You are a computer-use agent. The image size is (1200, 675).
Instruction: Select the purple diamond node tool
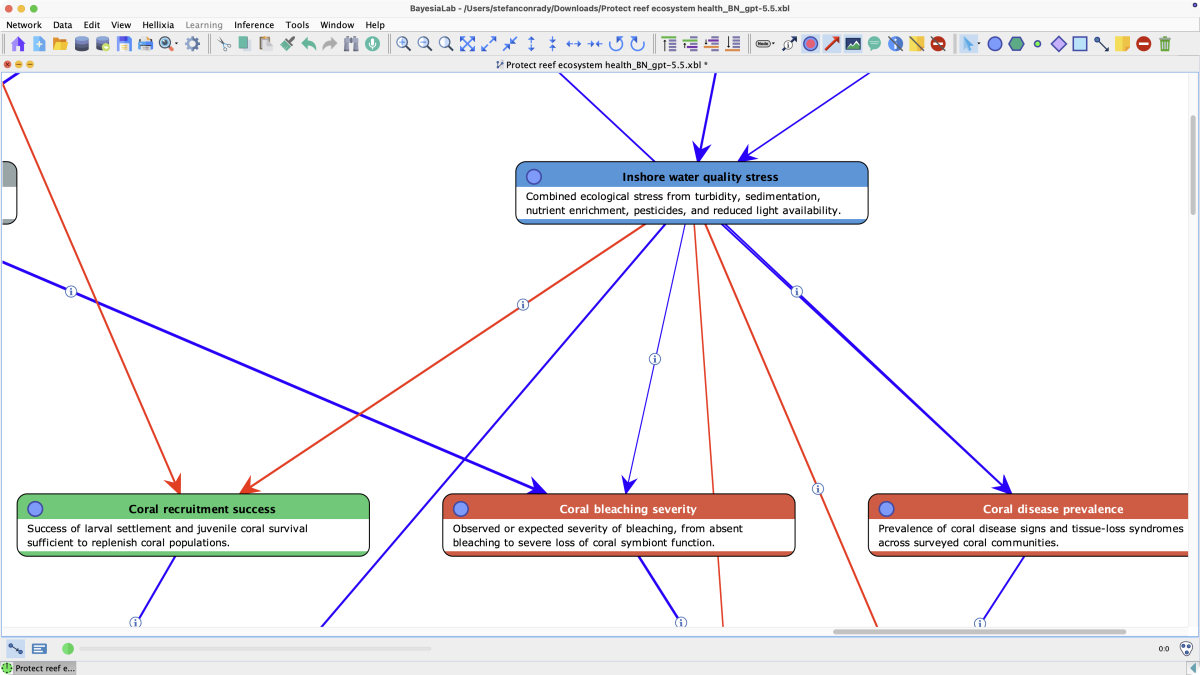coord(1059,44)
